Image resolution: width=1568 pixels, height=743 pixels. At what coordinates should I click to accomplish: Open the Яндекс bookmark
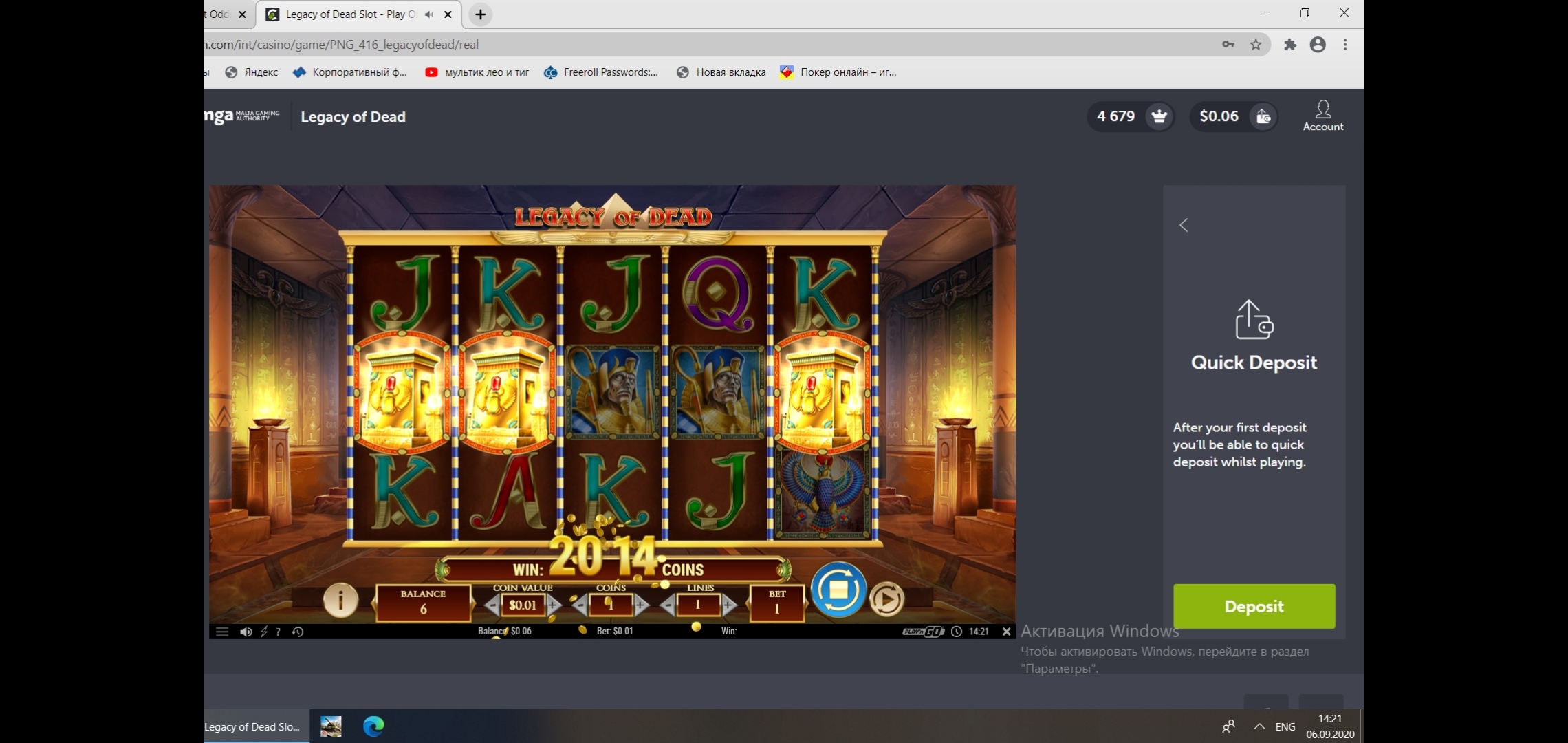coord(252,72)
